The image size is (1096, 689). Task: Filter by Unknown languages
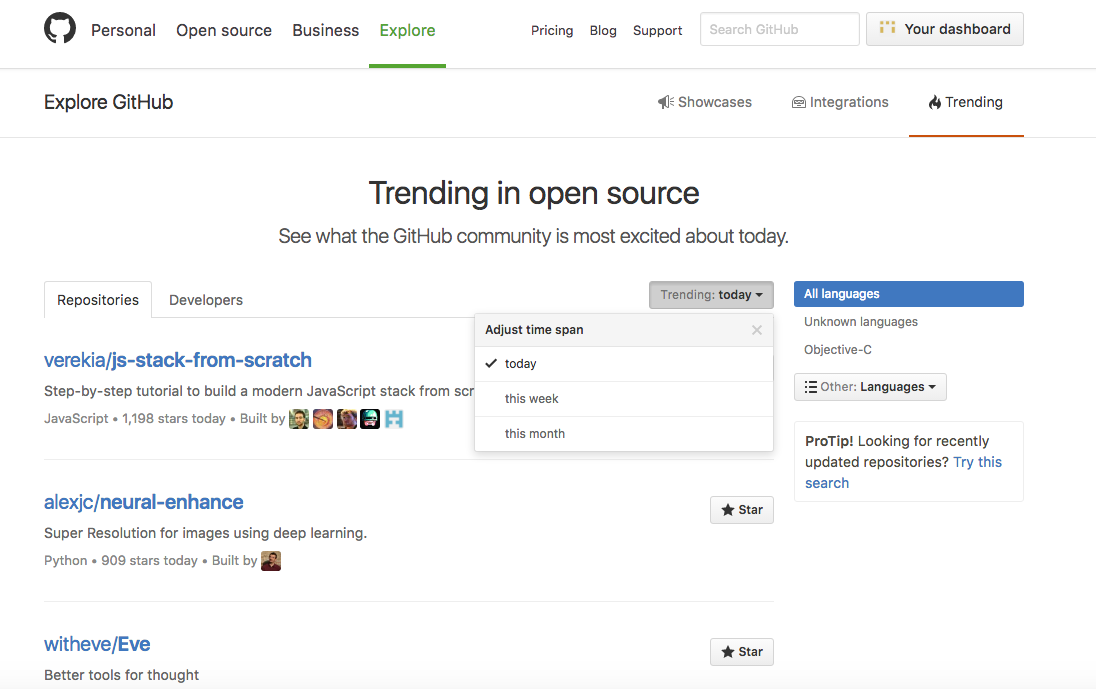point(860,321)
